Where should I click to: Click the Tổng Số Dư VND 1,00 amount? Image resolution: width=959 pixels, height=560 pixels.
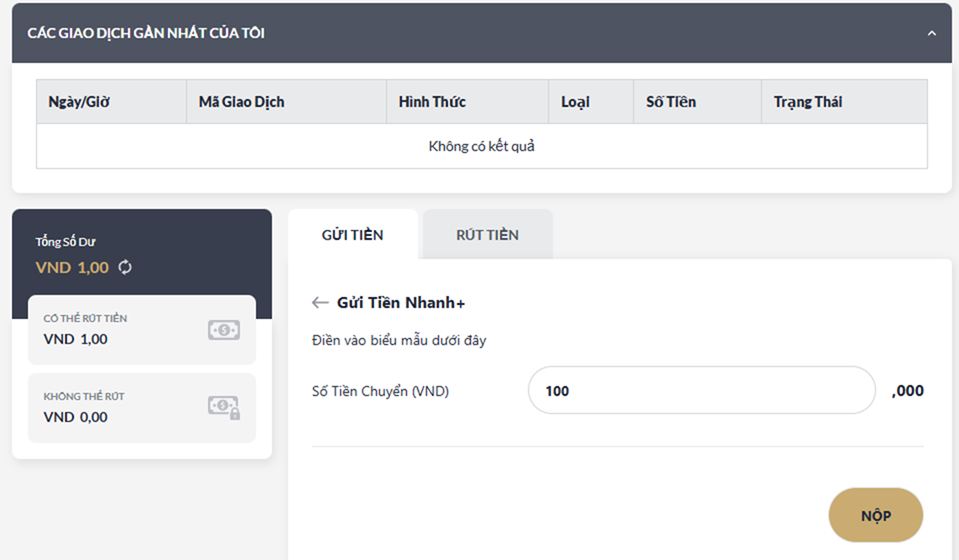point(72,267)
